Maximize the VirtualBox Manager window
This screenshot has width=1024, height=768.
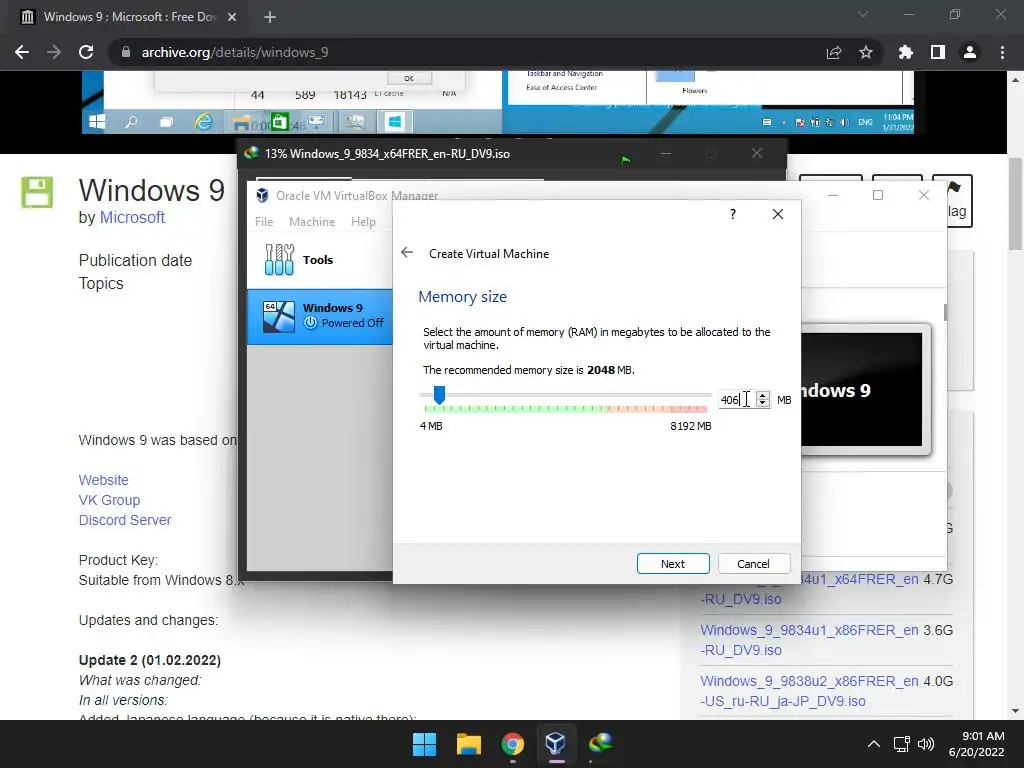coord(878,195)
